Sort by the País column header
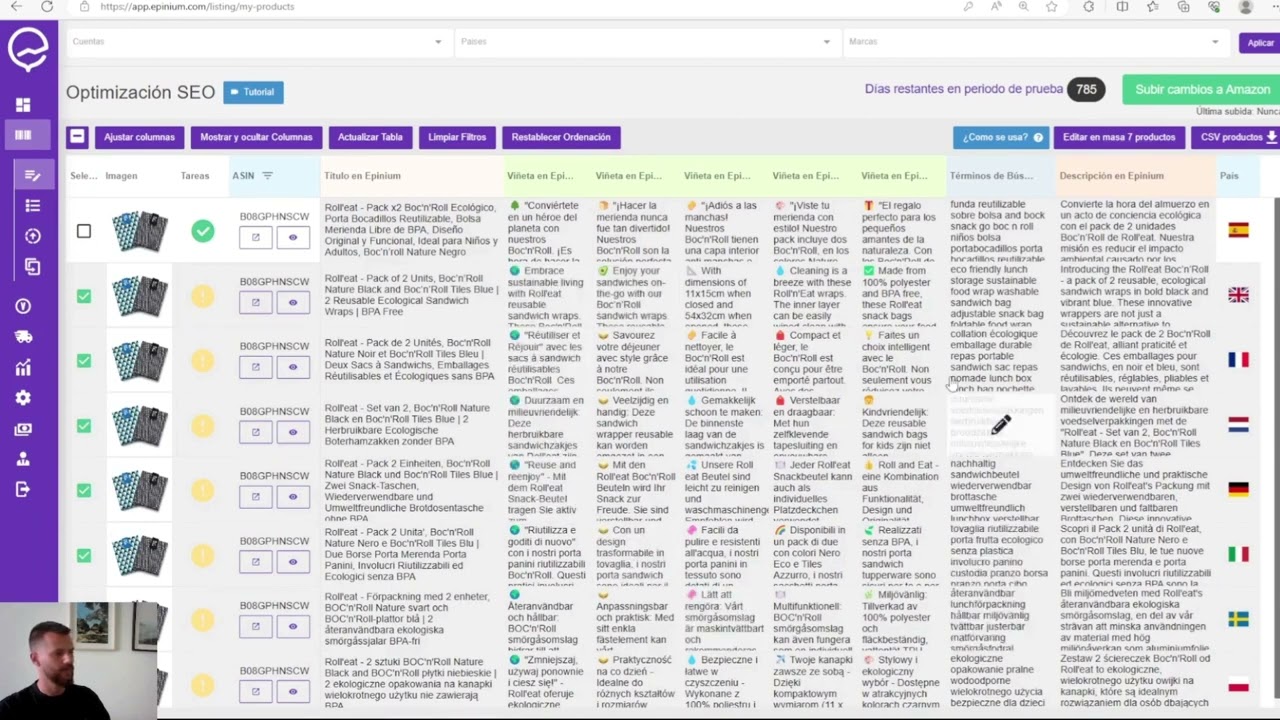This screenshot has width=1280, height=720. pyautogui.click(x=1229, y=176)
